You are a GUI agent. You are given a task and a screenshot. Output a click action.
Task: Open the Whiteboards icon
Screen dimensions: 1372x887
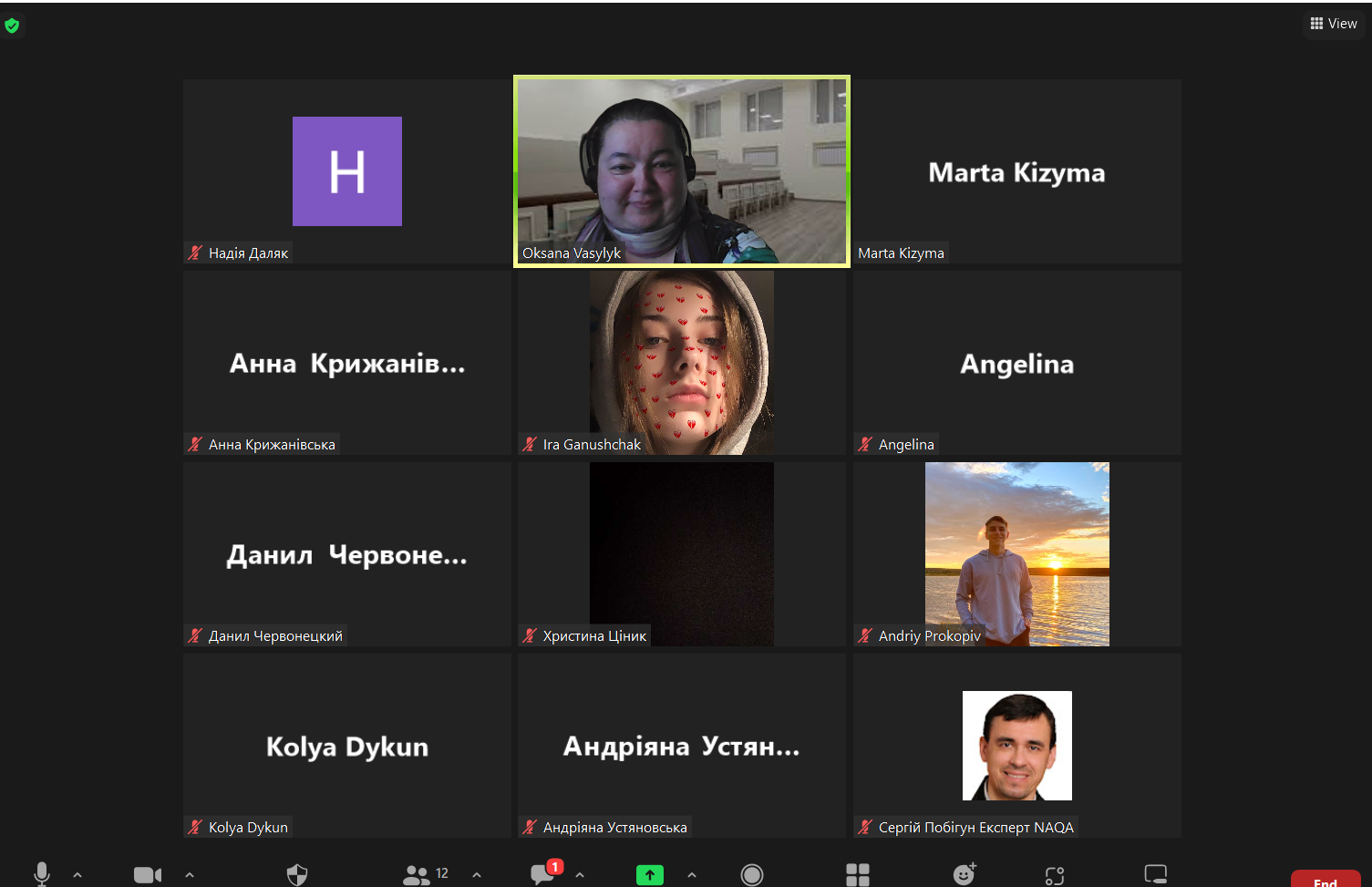click(x=1155, y=874)
